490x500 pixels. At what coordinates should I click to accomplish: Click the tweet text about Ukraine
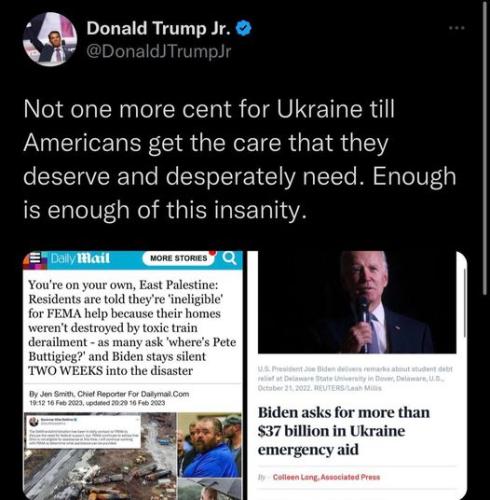pyautogui.click(x=240, y=160)
